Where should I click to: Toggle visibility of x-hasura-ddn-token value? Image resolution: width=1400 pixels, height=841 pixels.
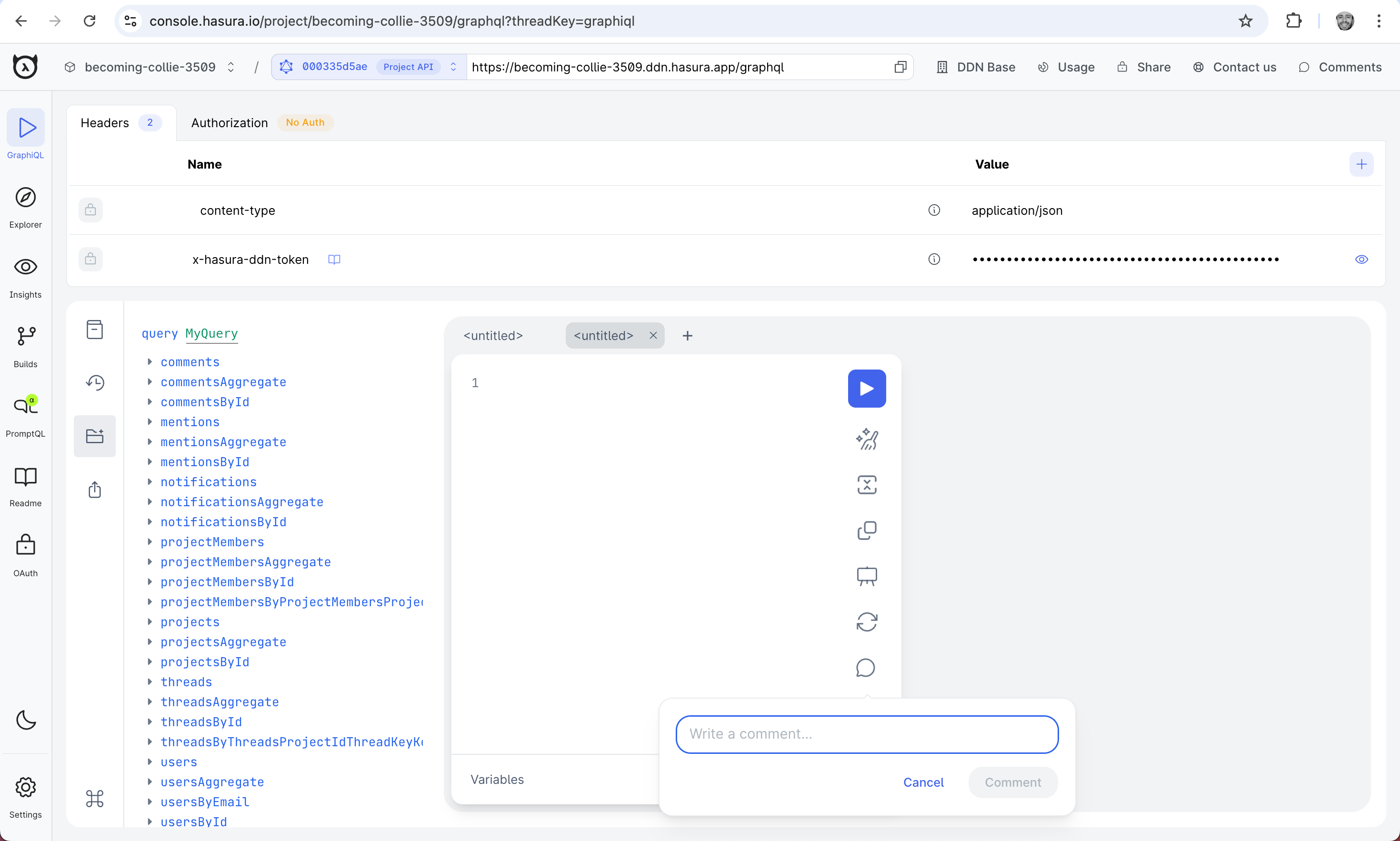click(x=1362, y=259)
